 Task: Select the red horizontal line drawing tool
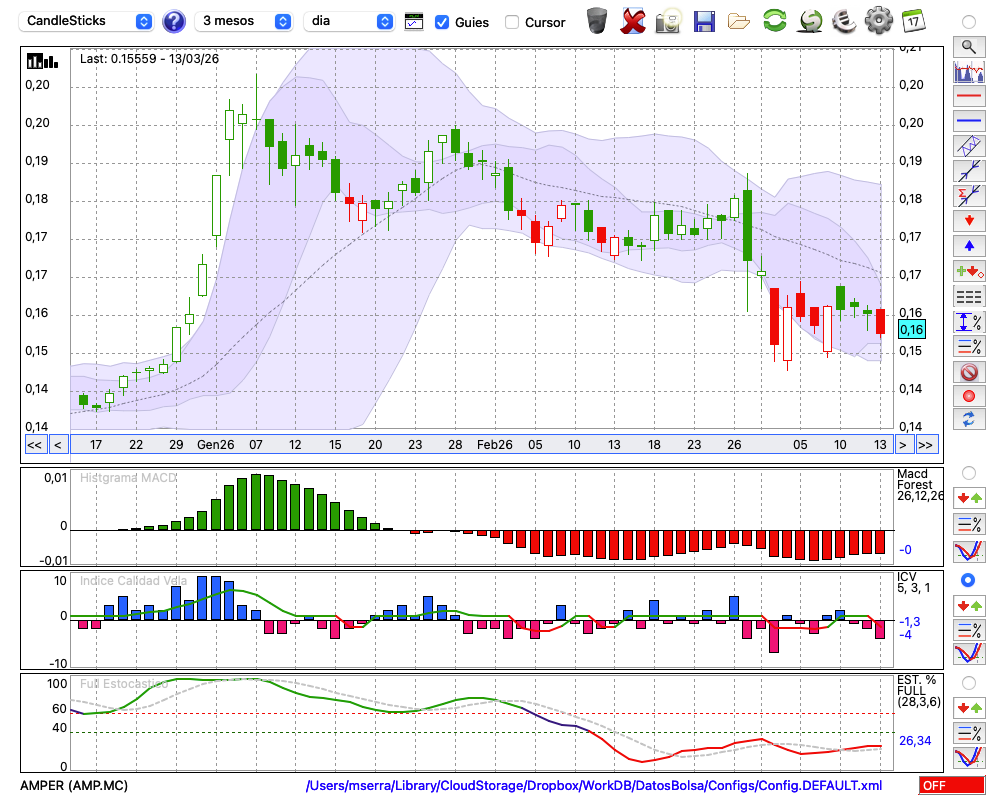[968, 97]
